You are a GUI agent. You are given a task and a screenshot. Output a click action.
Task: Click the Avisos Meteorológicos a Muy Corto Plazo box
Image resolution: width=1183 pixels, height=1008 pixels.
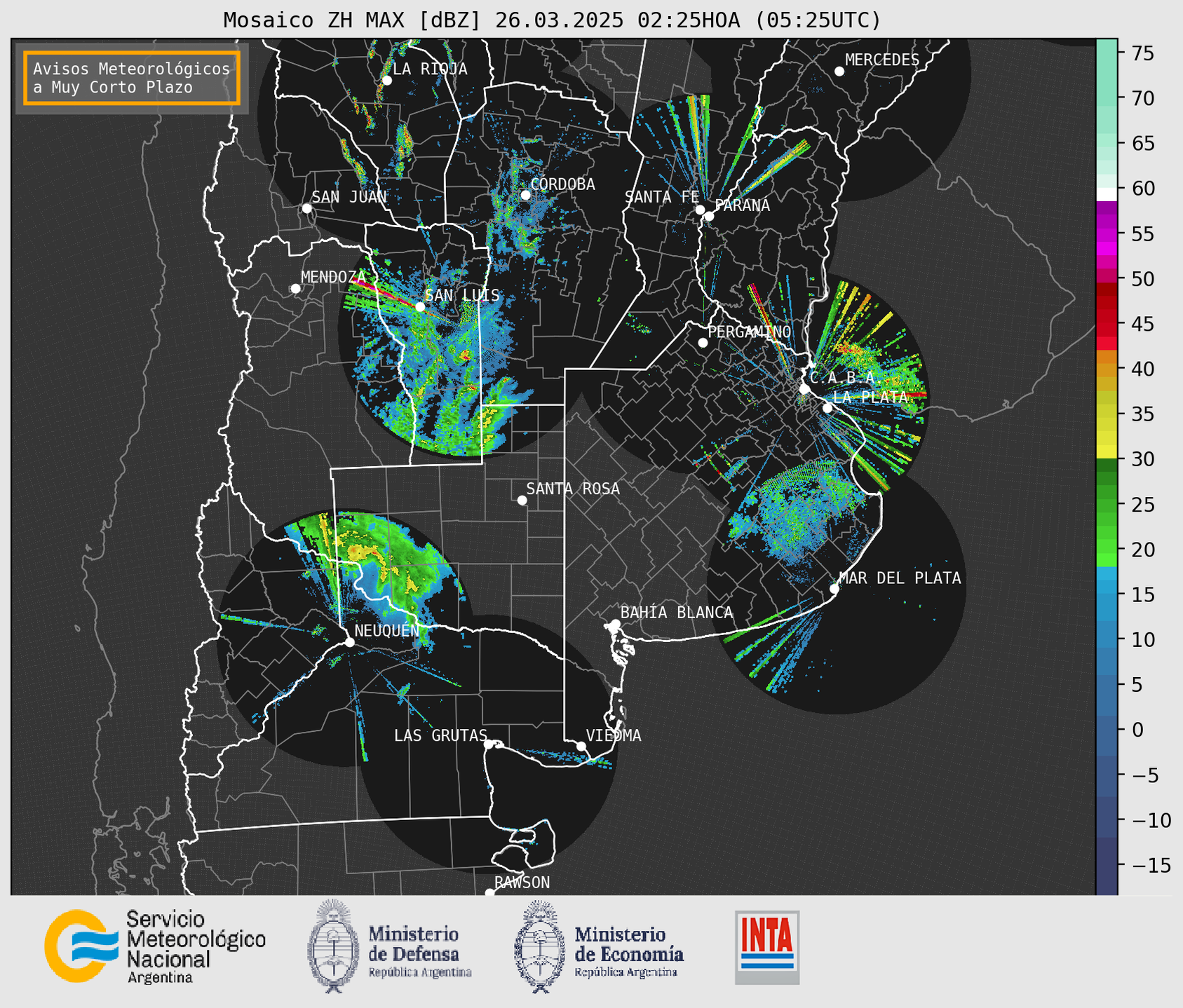click(132, 78)
